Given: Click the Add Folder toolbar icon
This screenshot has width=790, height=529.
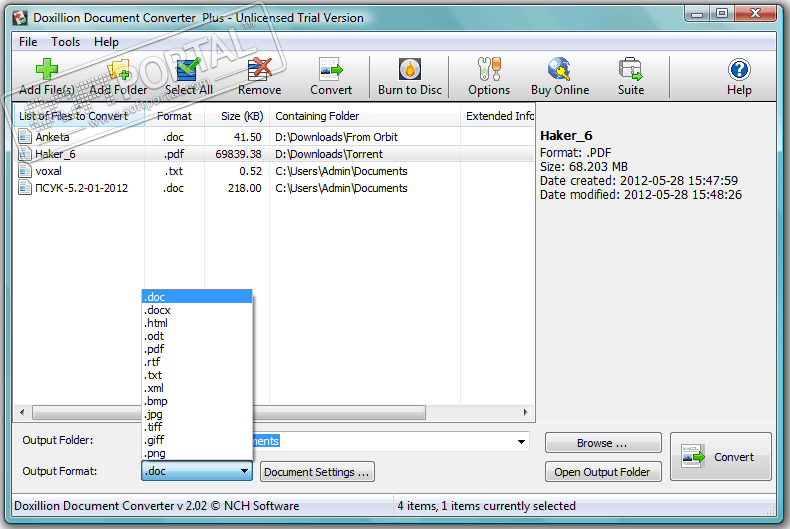Looking at the screenshot, I should (118, 70).
